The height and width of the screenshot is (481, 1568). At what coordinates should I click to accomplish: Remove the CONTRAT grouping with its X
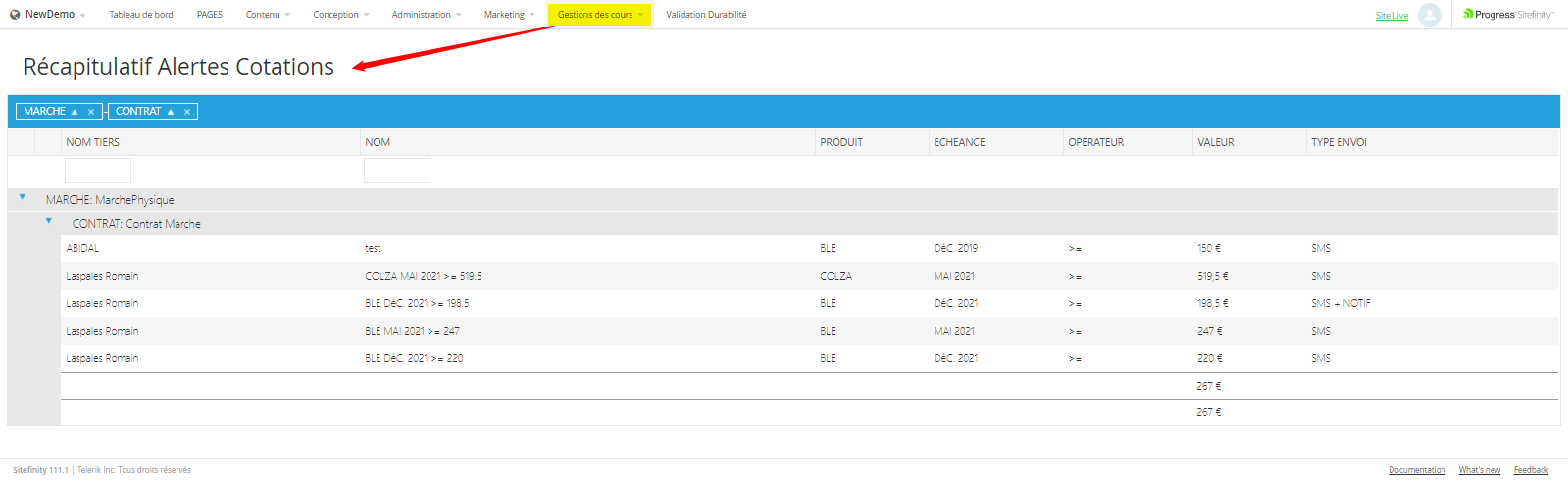coord(187,112)
